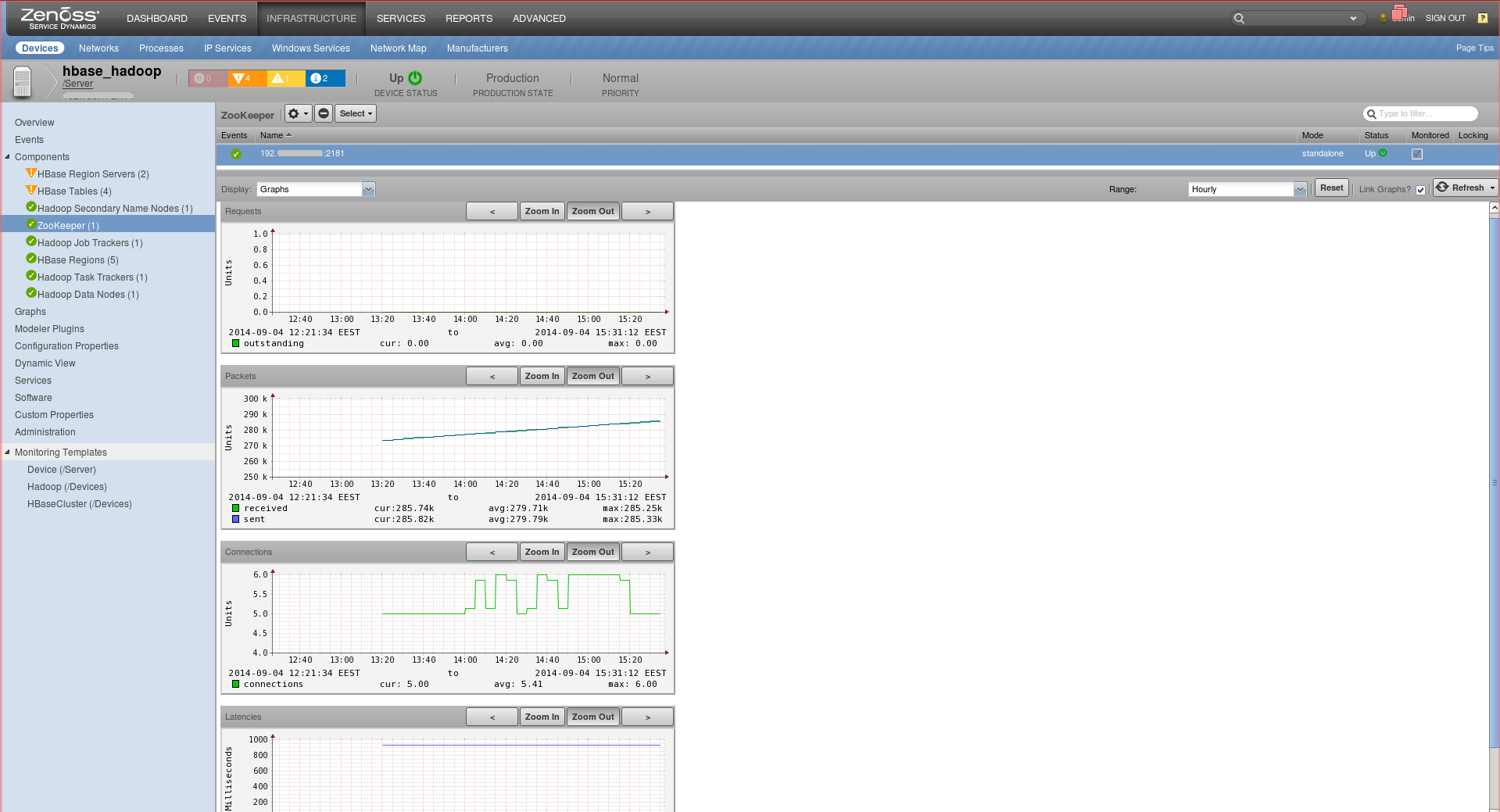Open the SERVICES menu

[x=401, y=19]
